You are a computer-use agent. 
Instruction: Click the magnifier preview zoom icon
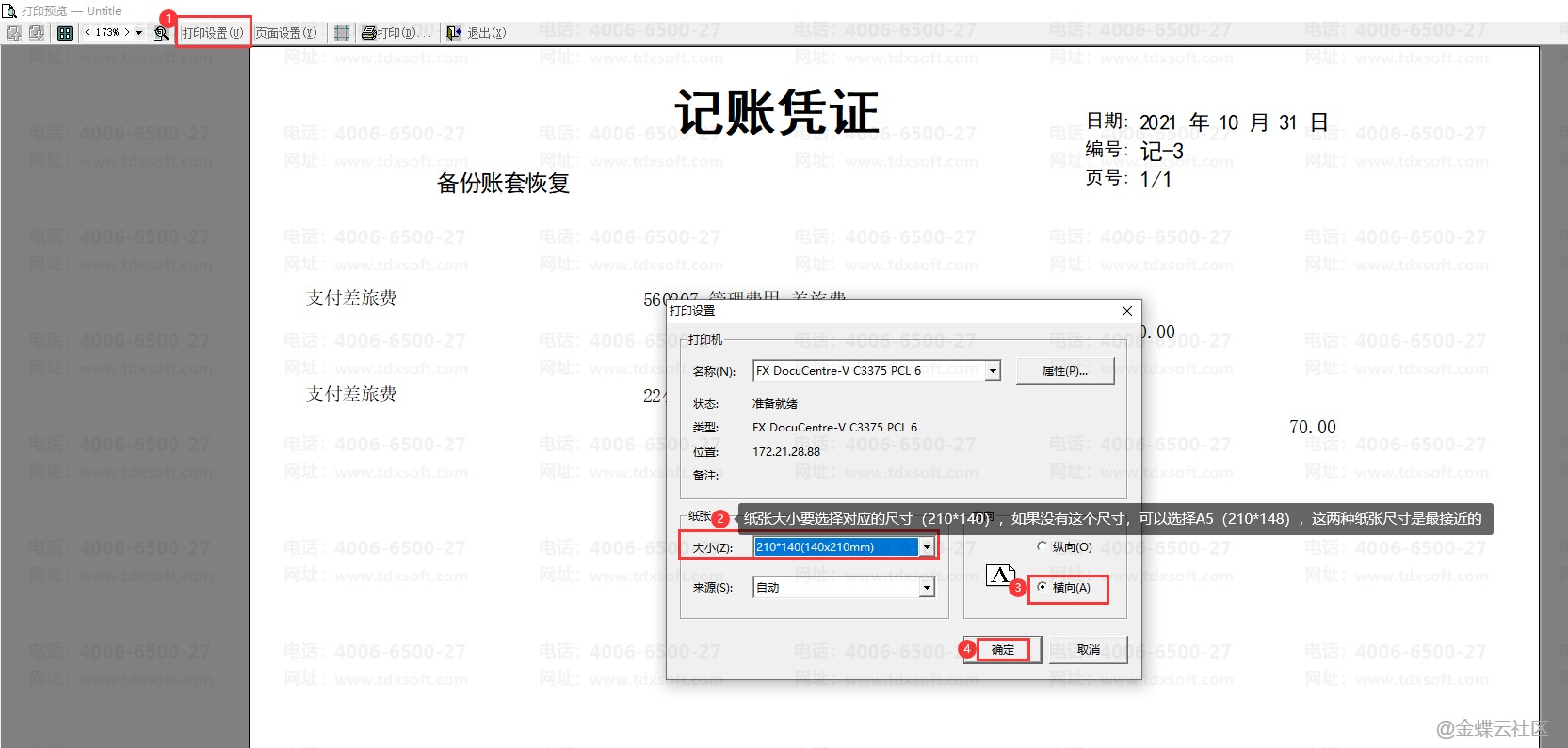tap(161, 33)
